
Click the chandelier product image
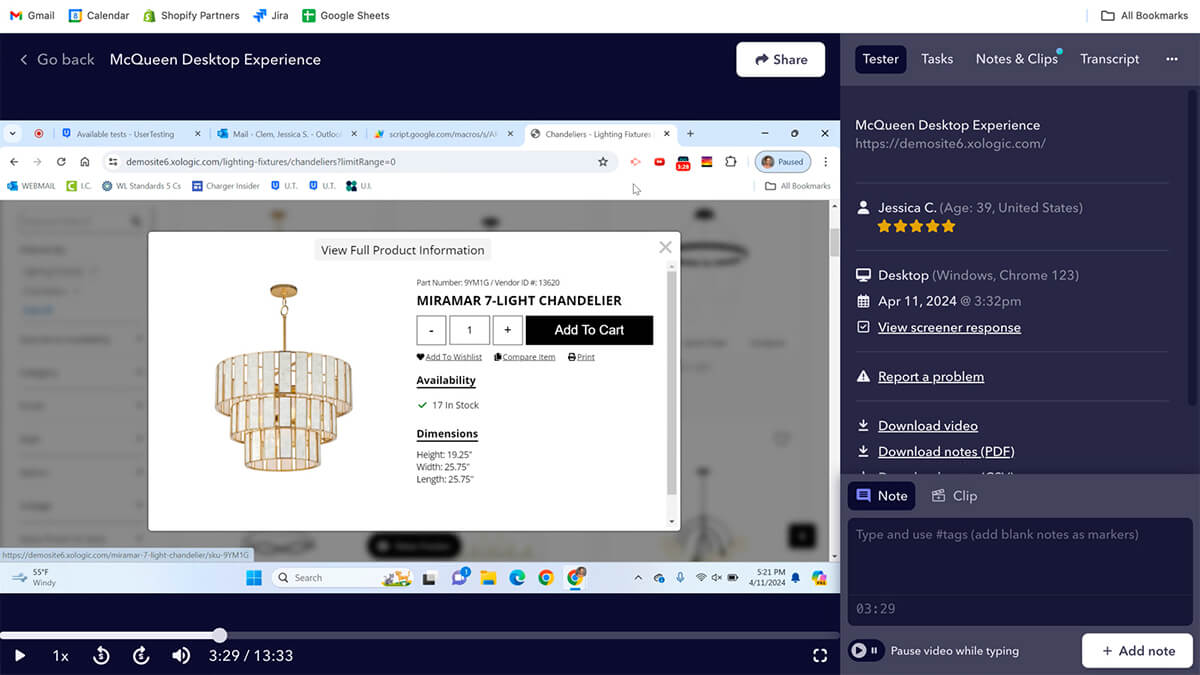tap(283, 378)
